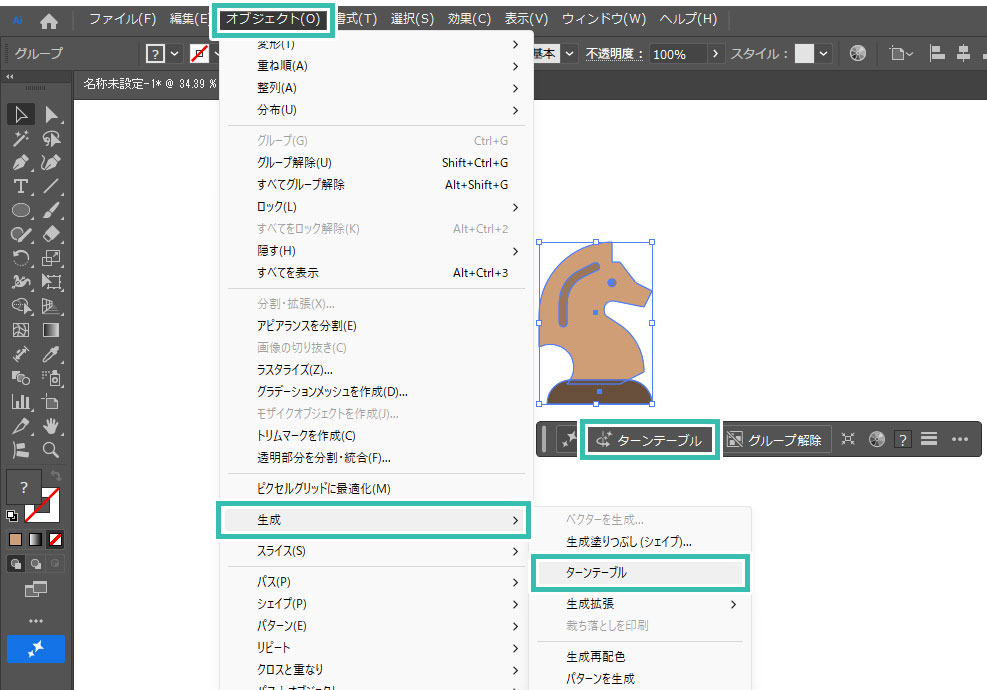Choose the Zoom magnifier tool
The width and height of the screenshot is (987, 690).
[x=52, y=450]
